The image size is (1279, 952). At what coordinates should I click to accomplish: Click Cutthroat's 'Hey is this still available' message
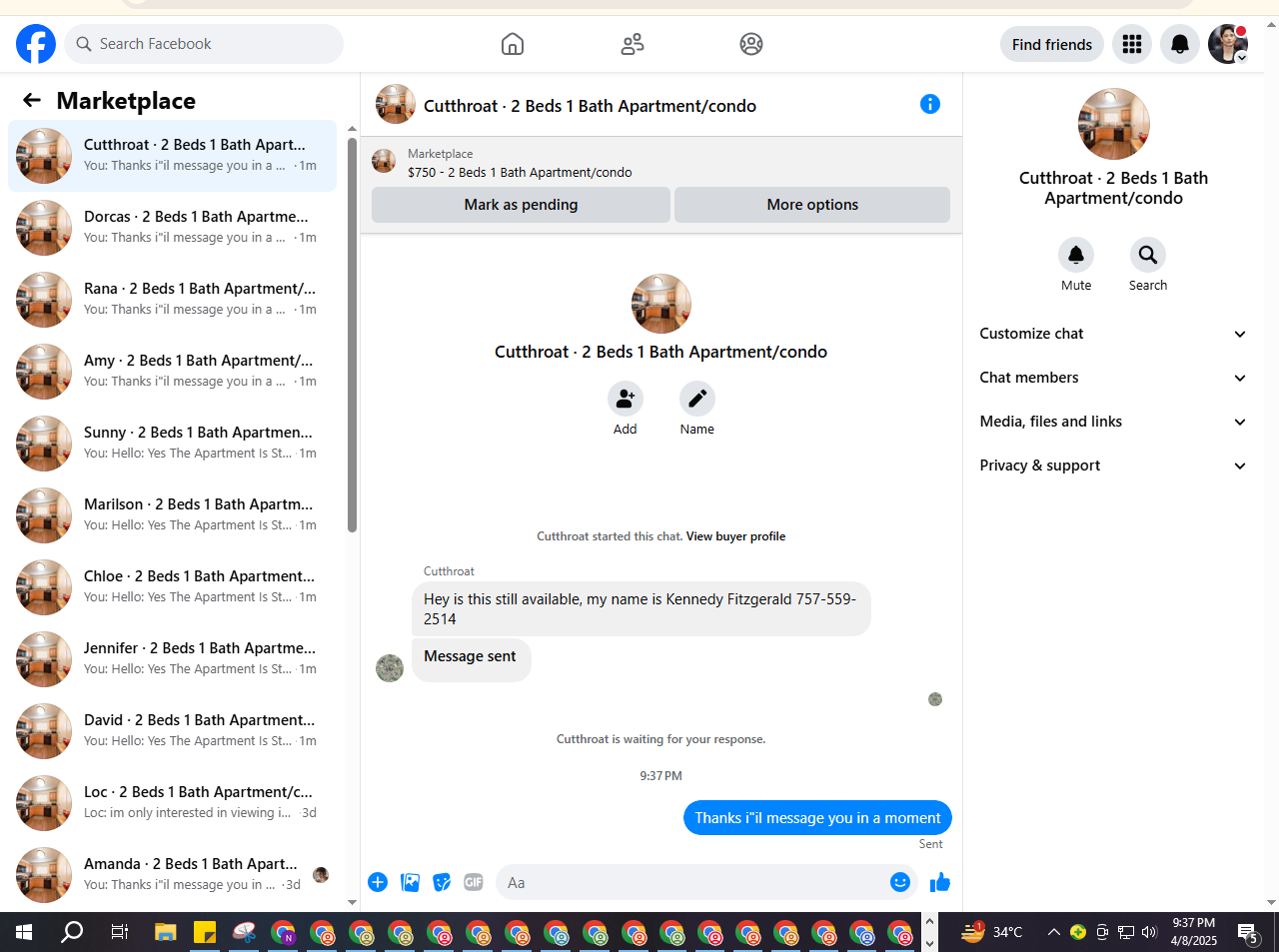point(640,608)
